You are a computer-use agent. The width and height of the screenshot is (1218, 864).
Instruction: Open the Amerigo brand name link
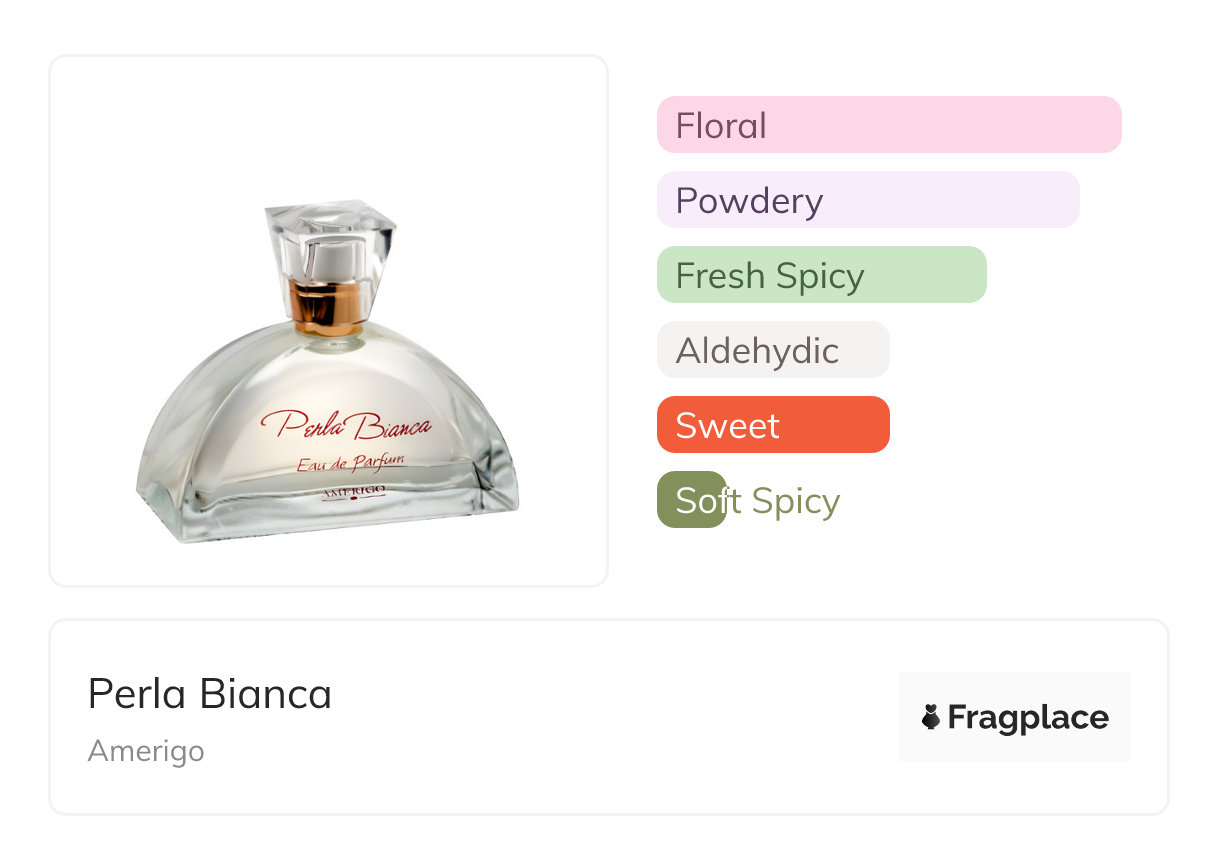click(146, 751)
